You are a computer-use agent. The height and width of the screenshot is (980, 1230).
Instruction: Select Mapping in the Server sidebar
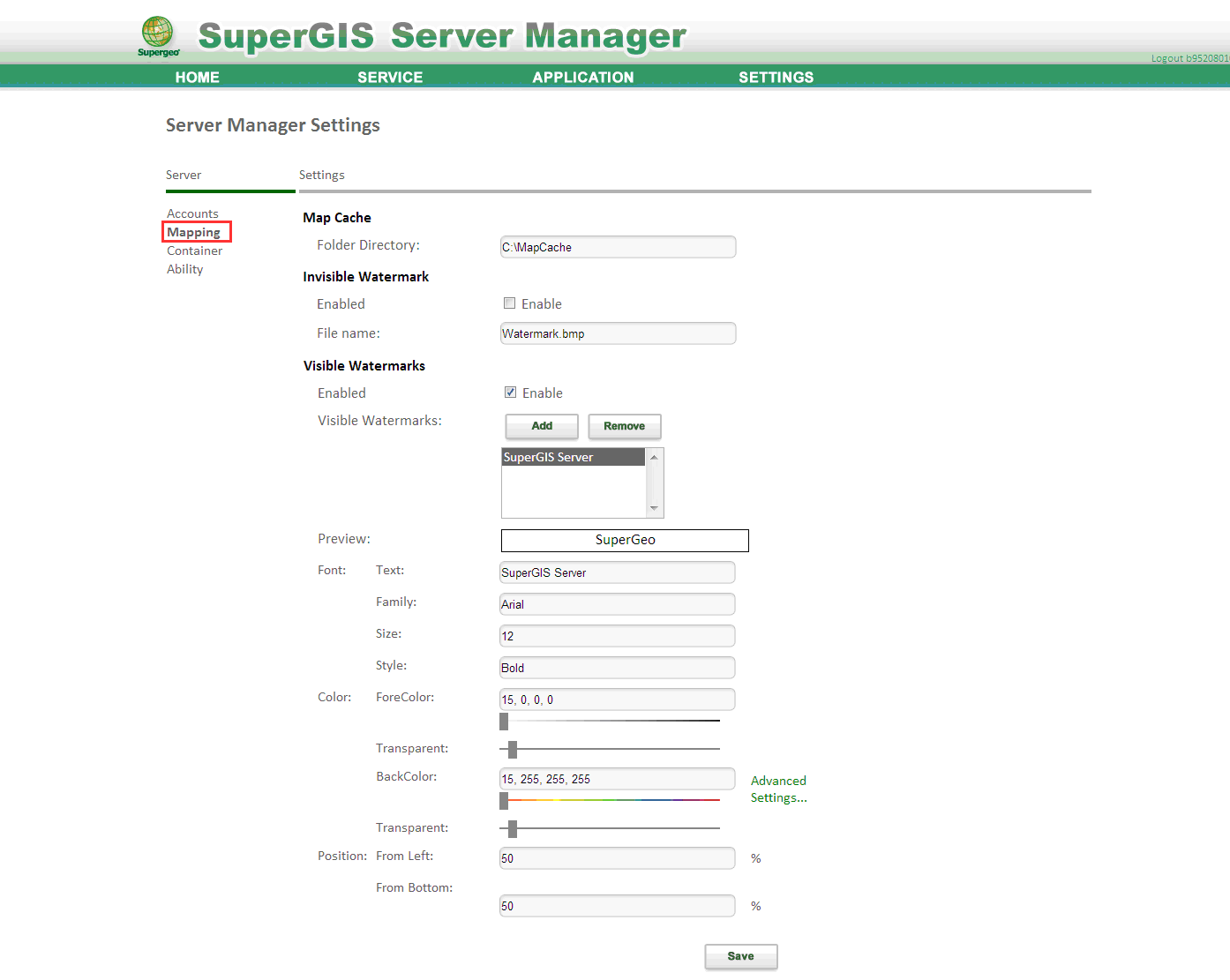(x=194, y=232)
